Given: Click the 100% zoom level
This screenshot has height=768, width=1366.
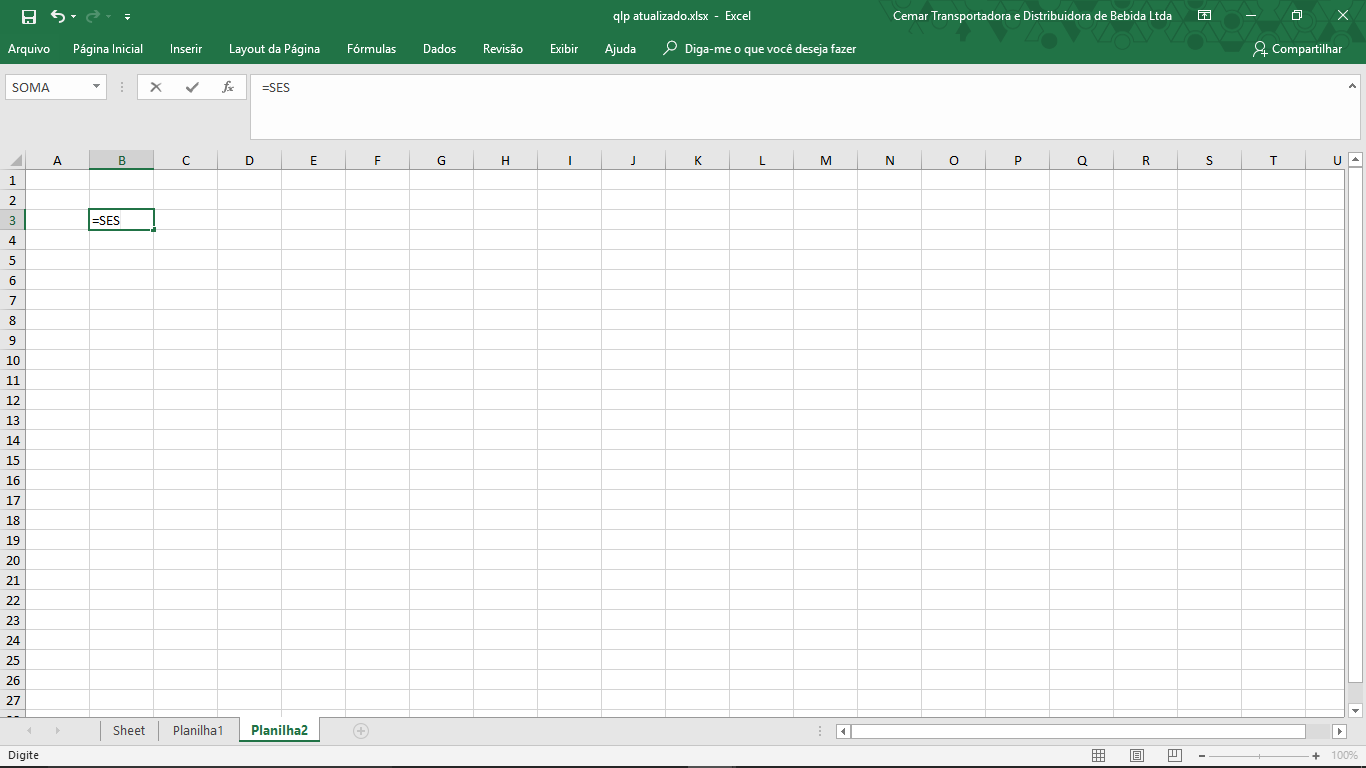Looking at the screenshot, I should 1344,756.
